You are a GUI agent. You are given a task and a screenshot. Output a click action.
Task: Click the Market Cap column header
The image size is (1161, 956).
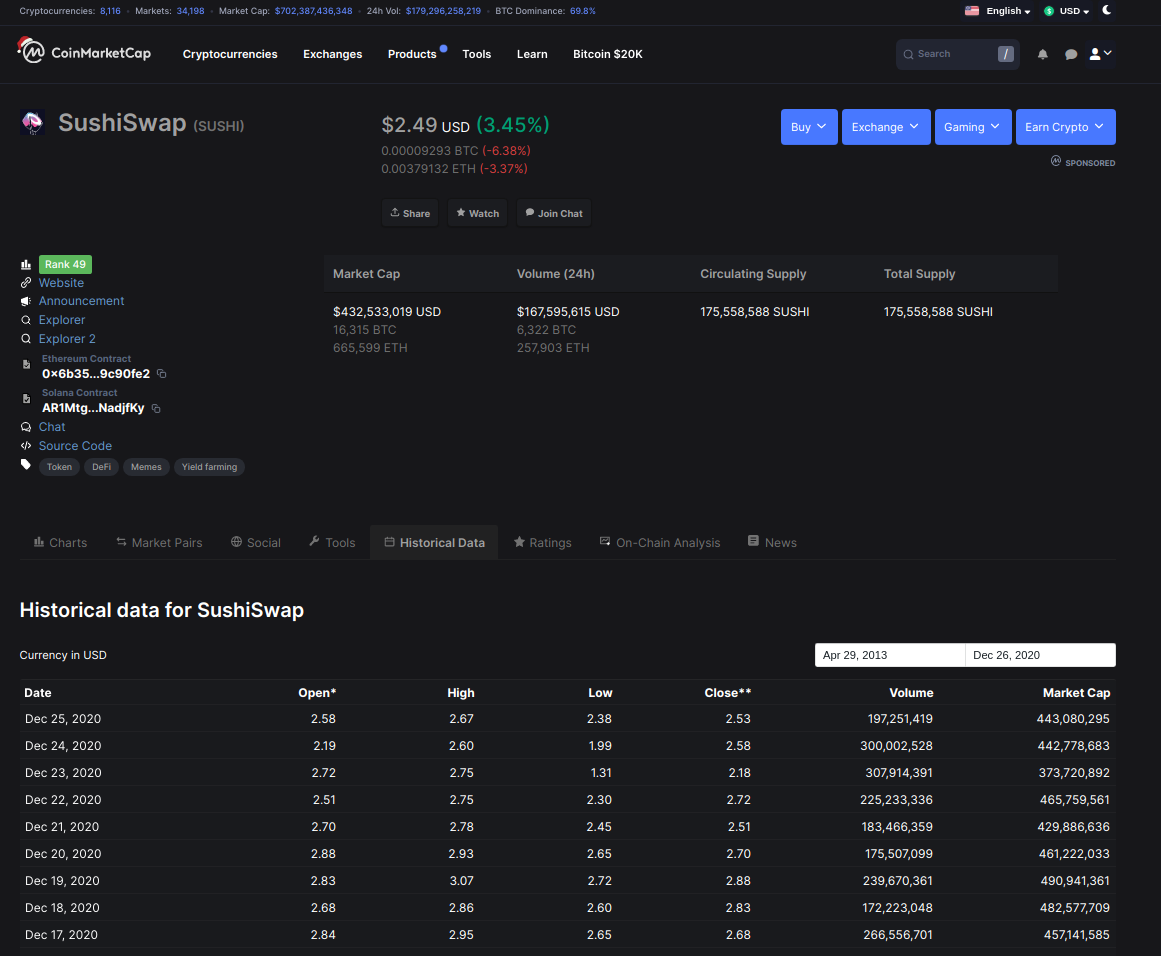point(1076,693)
